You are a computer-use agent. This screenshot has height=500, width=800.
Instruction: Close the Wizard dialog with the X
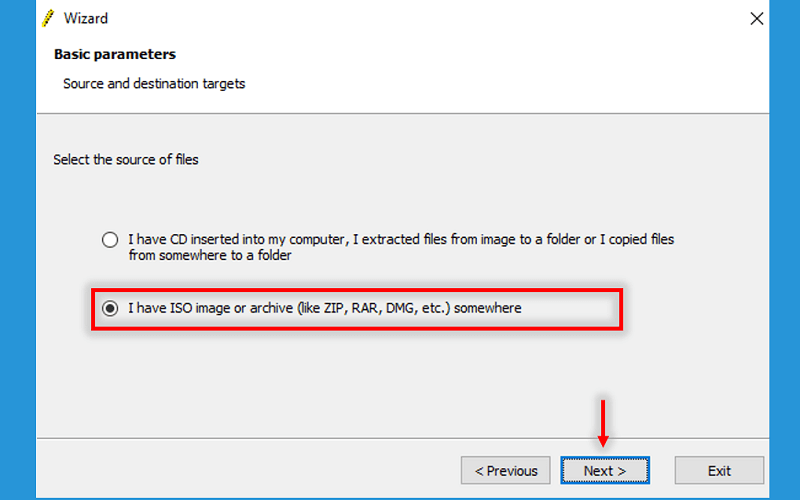[757, 19]
